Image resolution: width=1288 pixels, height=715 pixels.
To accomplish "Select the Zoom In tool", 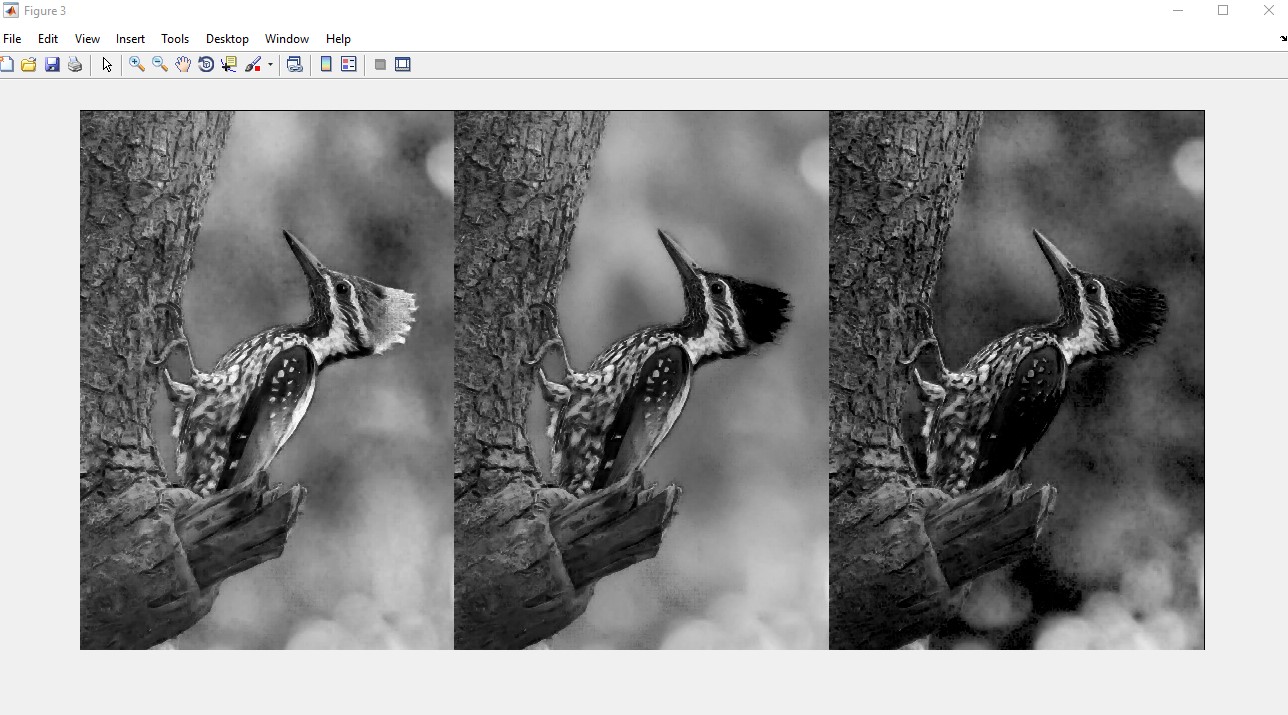I will tap(136, 64).
